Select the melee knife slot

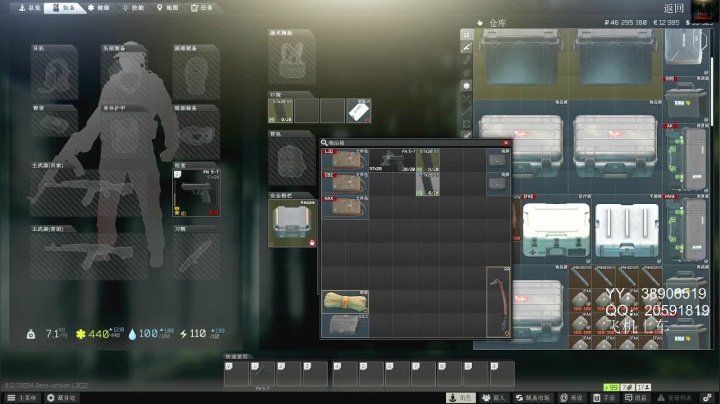[x=196, y=252]
